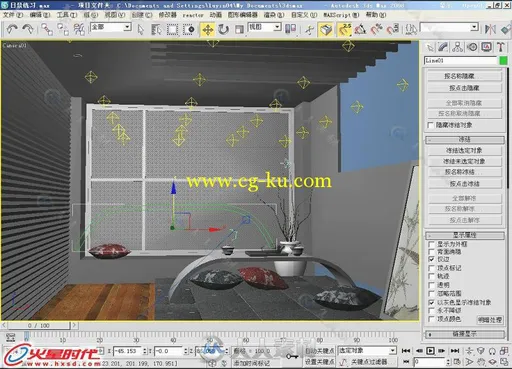The height and width of the screenshot is (369, 512).
Task: Activate the Select and Rotate tool
Action: [223, 30]
